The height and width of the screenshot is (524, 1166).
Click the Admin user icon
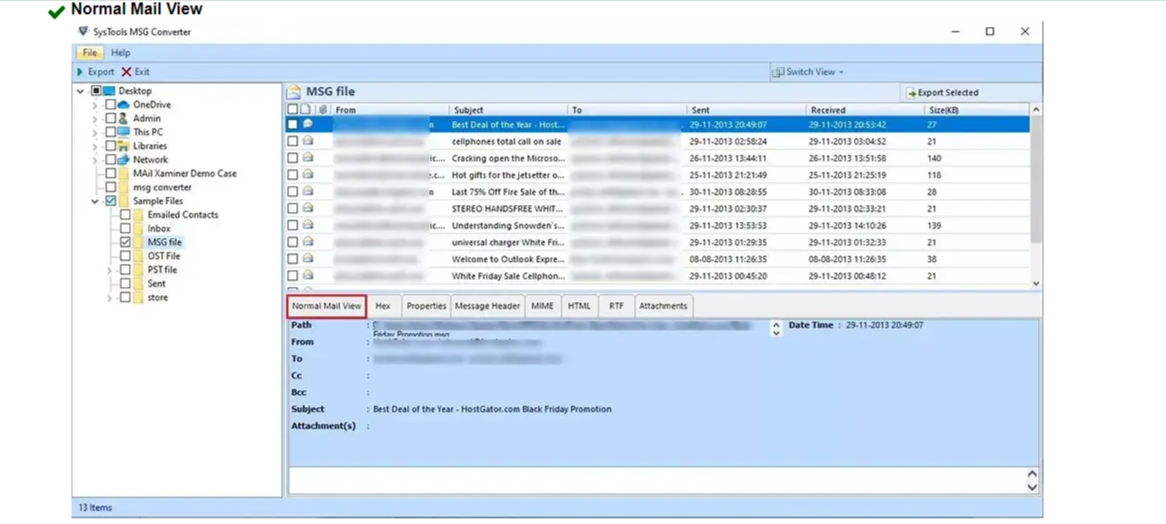tap(124, 118)
